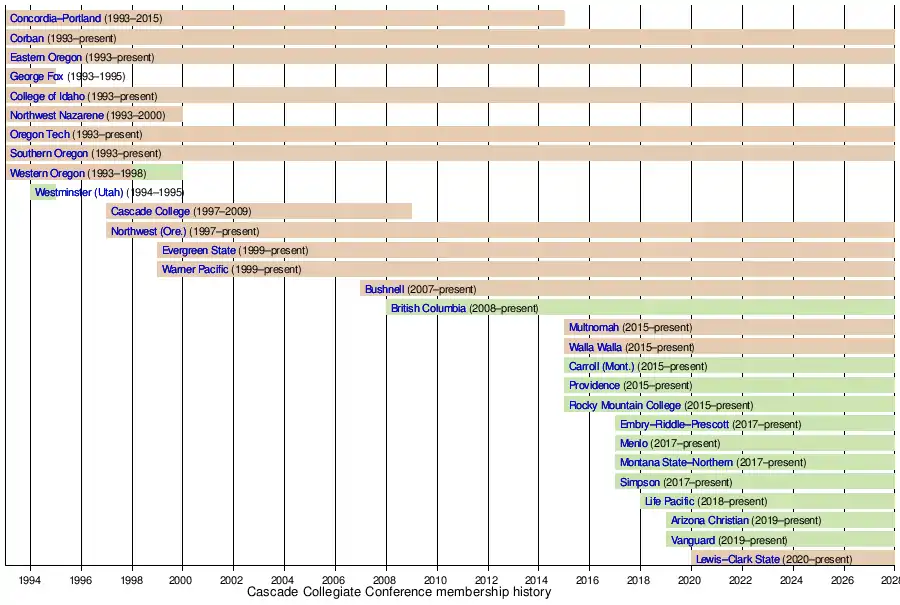Open the Embry–Riddle–Prescott link
900x605 pixels.
coord(674,424)
